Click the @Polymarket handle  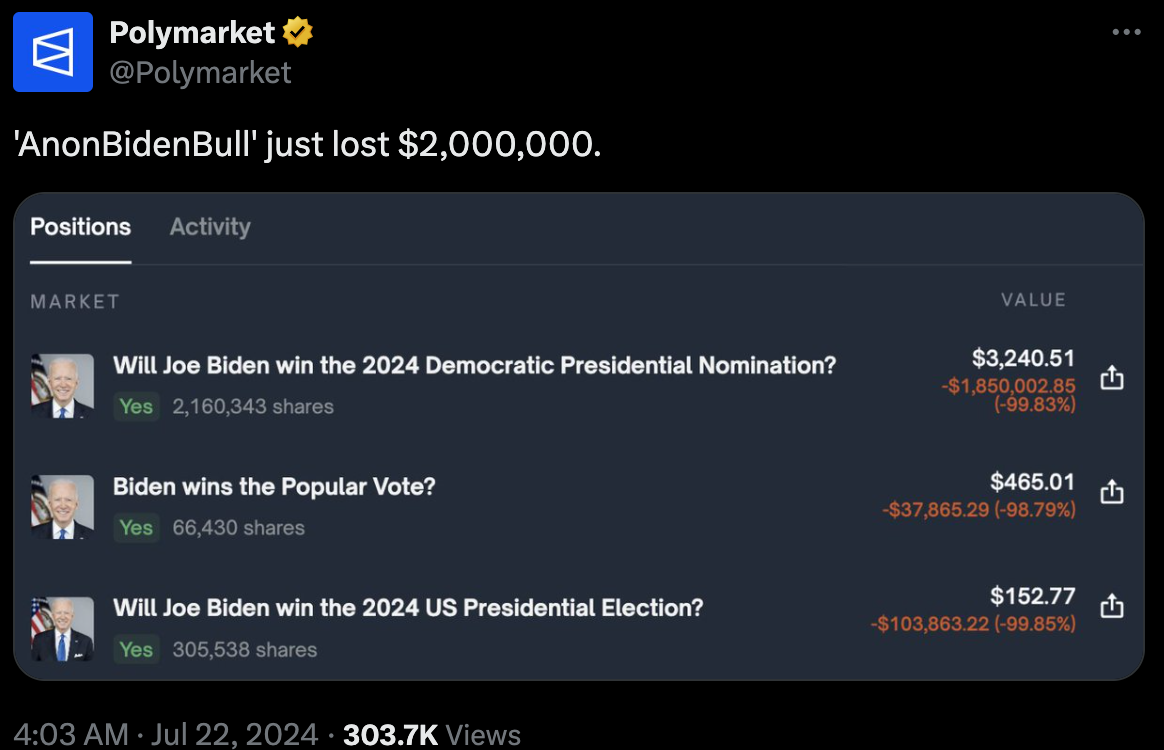point(200,72)
